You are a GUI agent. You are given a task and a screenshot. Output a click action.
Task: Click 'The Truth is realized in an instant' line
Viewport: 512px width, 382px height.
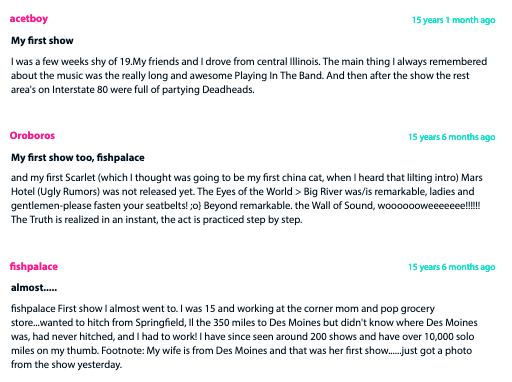(x=157, y=220)
